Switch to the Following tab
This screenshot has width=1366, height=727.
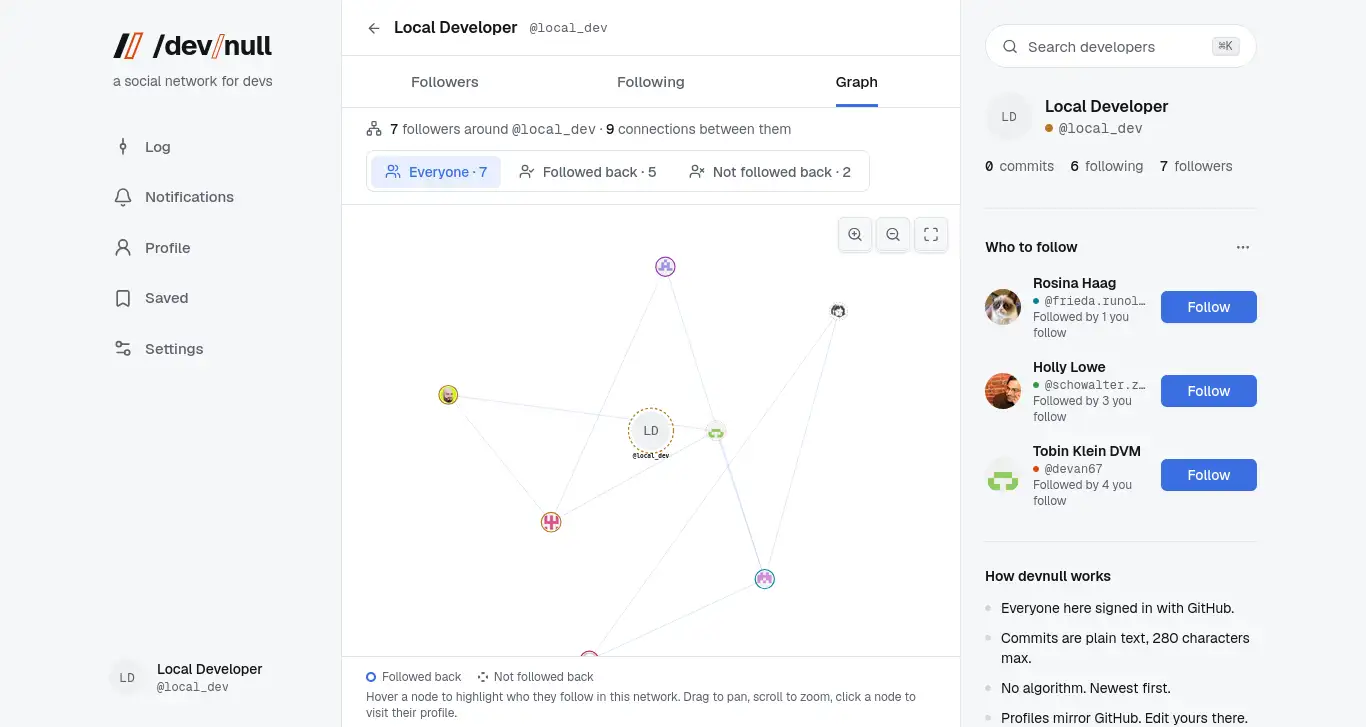tap(651, 82)
